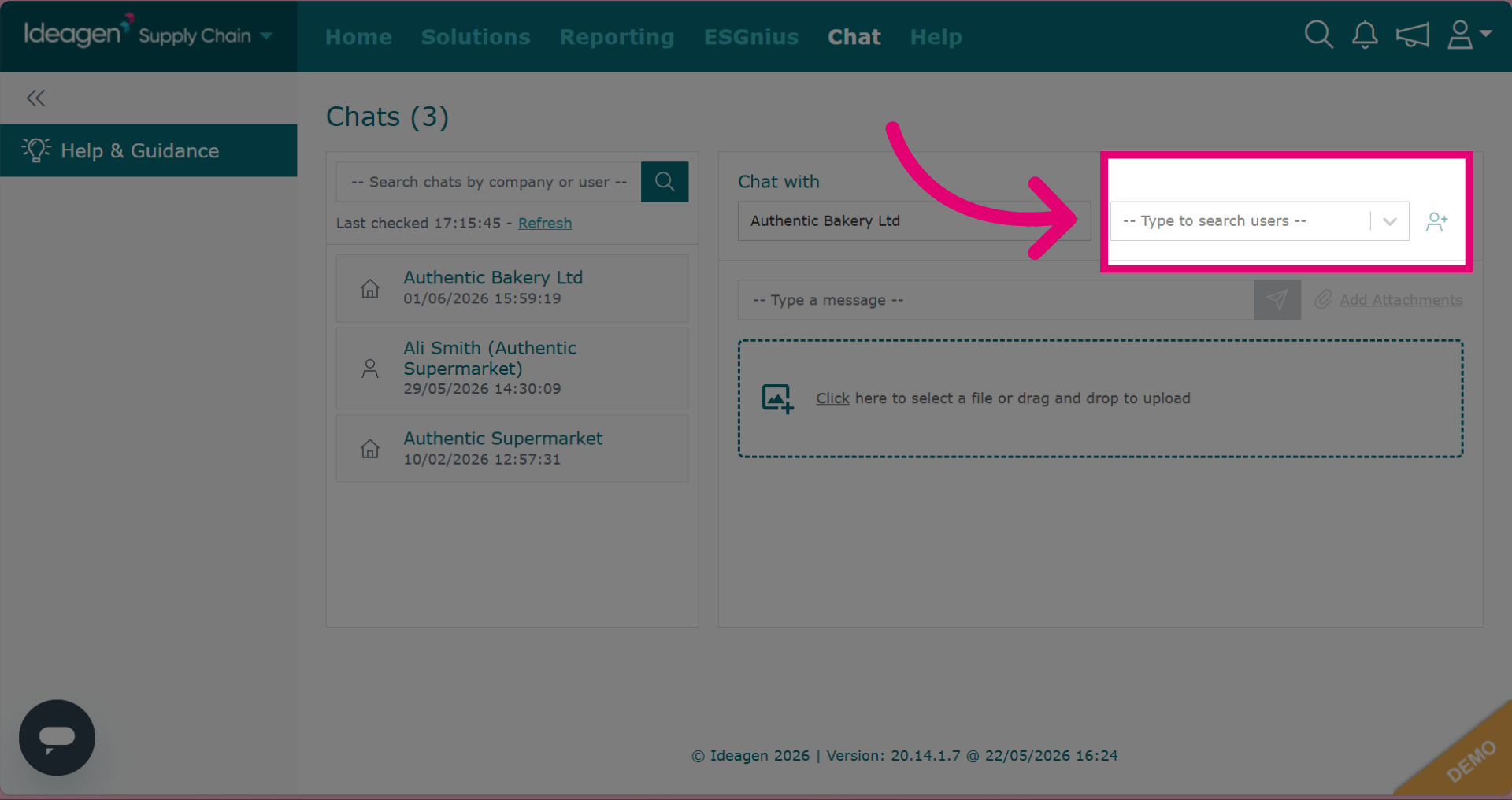Open the user account menu
1512x800 pixels.
[1469, 35]
